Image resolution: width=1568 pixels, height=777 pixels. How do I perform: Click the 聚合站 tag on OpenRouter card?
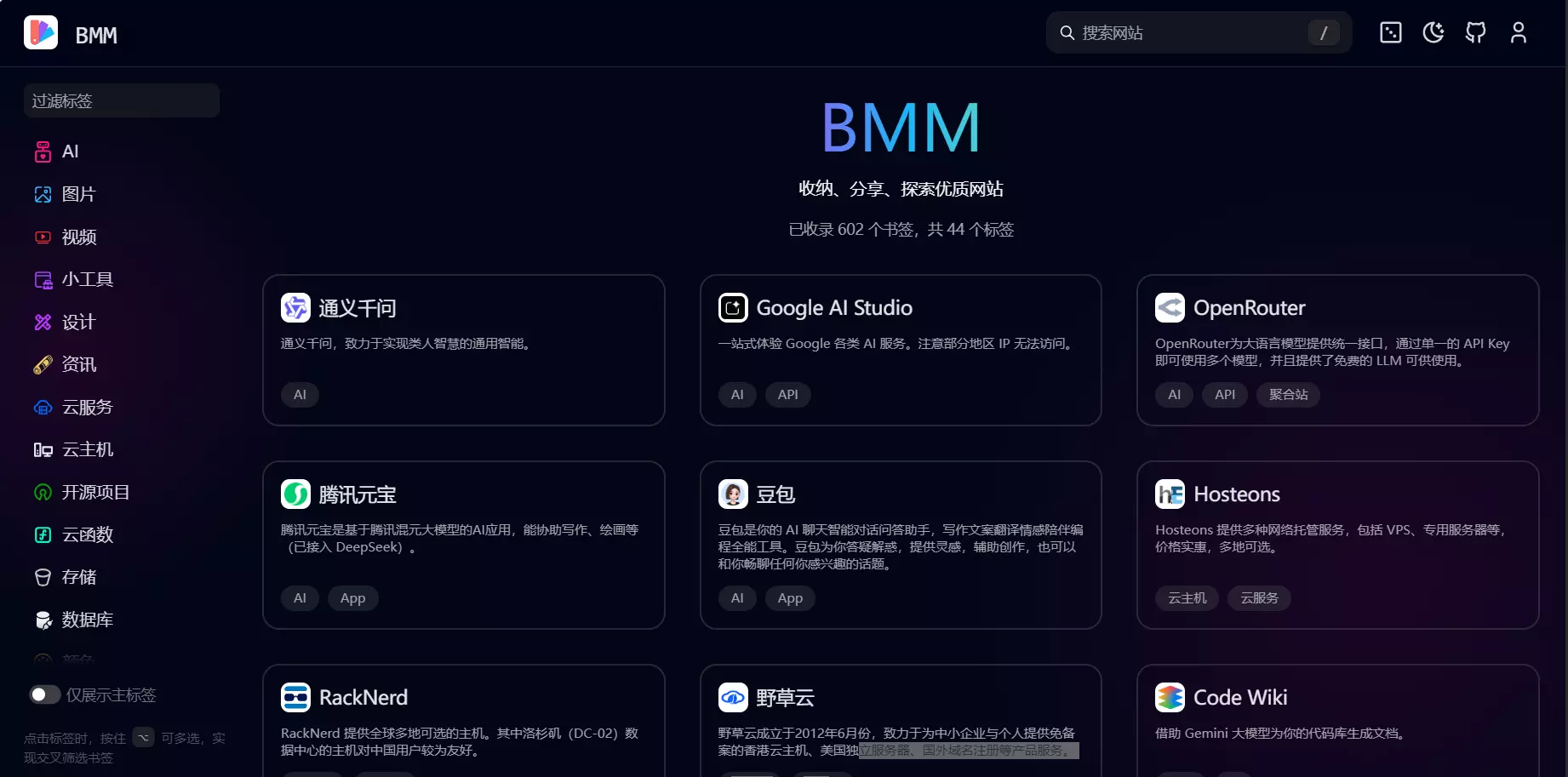(x=1288, y=394)
